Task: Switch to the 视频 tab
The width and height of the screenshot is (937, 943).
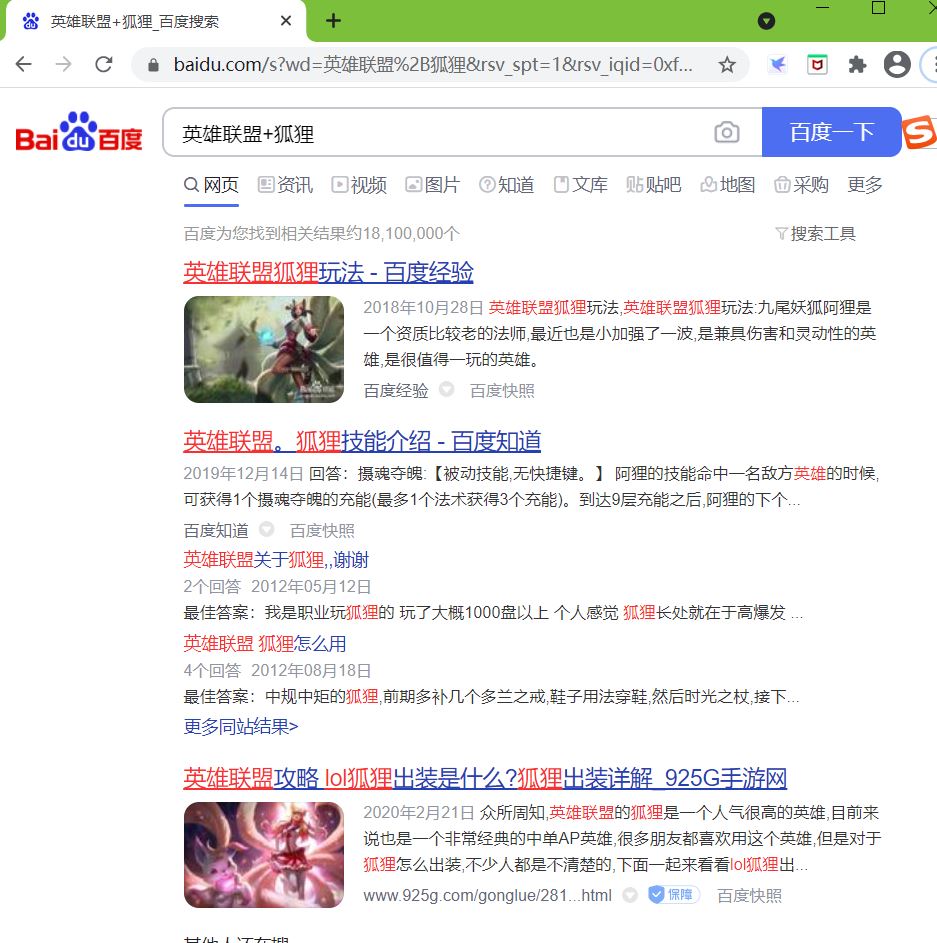Action: 359,185
